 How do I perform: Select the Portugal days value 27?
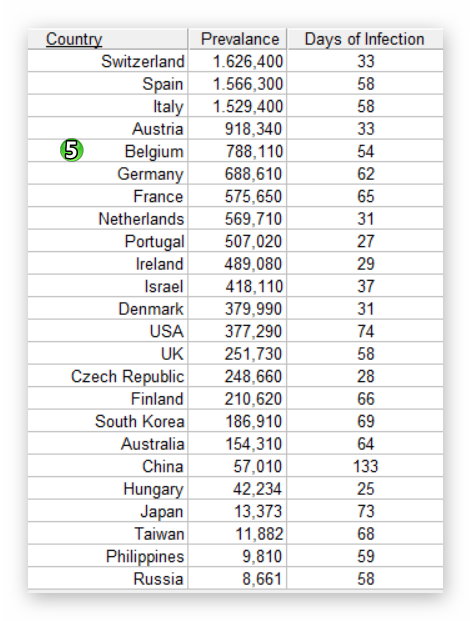[x=366, y=242]
